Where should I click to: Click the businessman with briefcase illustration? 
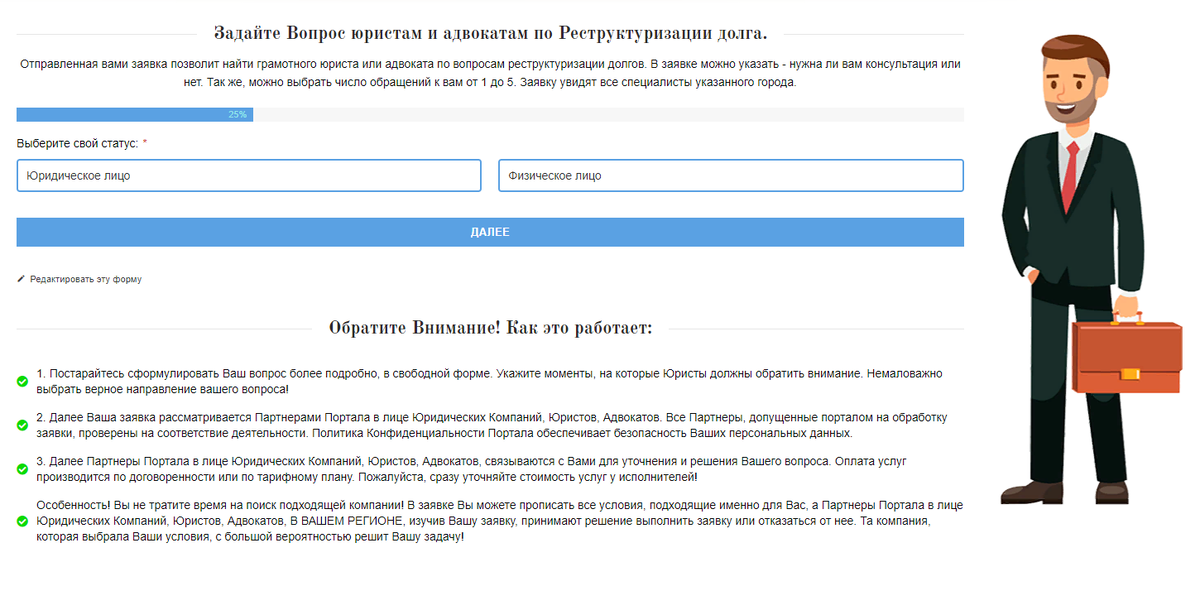coord(1091,268)
